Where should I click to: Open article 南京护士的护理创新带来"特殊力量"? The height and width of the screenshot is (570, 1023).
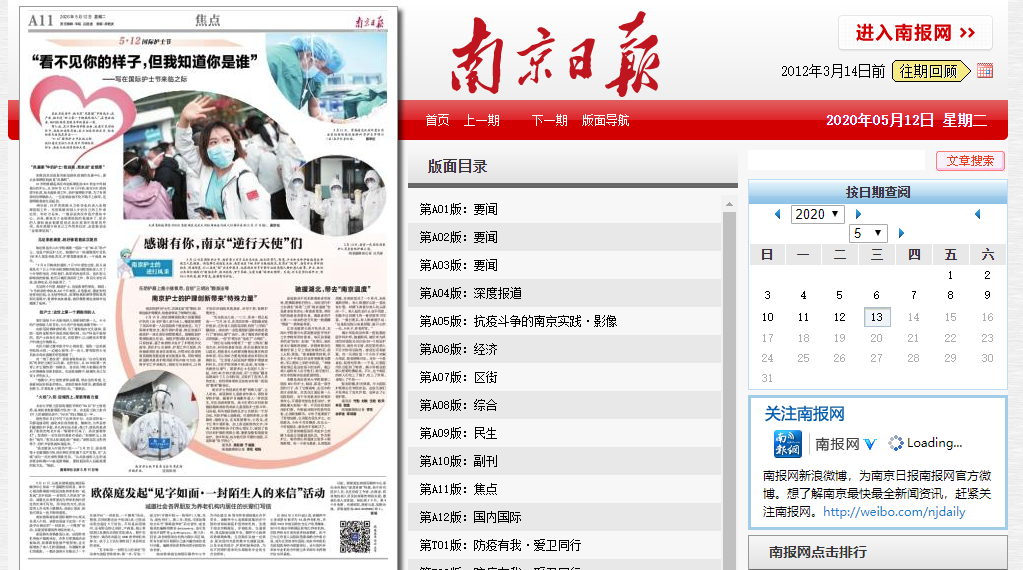[204, 298]
